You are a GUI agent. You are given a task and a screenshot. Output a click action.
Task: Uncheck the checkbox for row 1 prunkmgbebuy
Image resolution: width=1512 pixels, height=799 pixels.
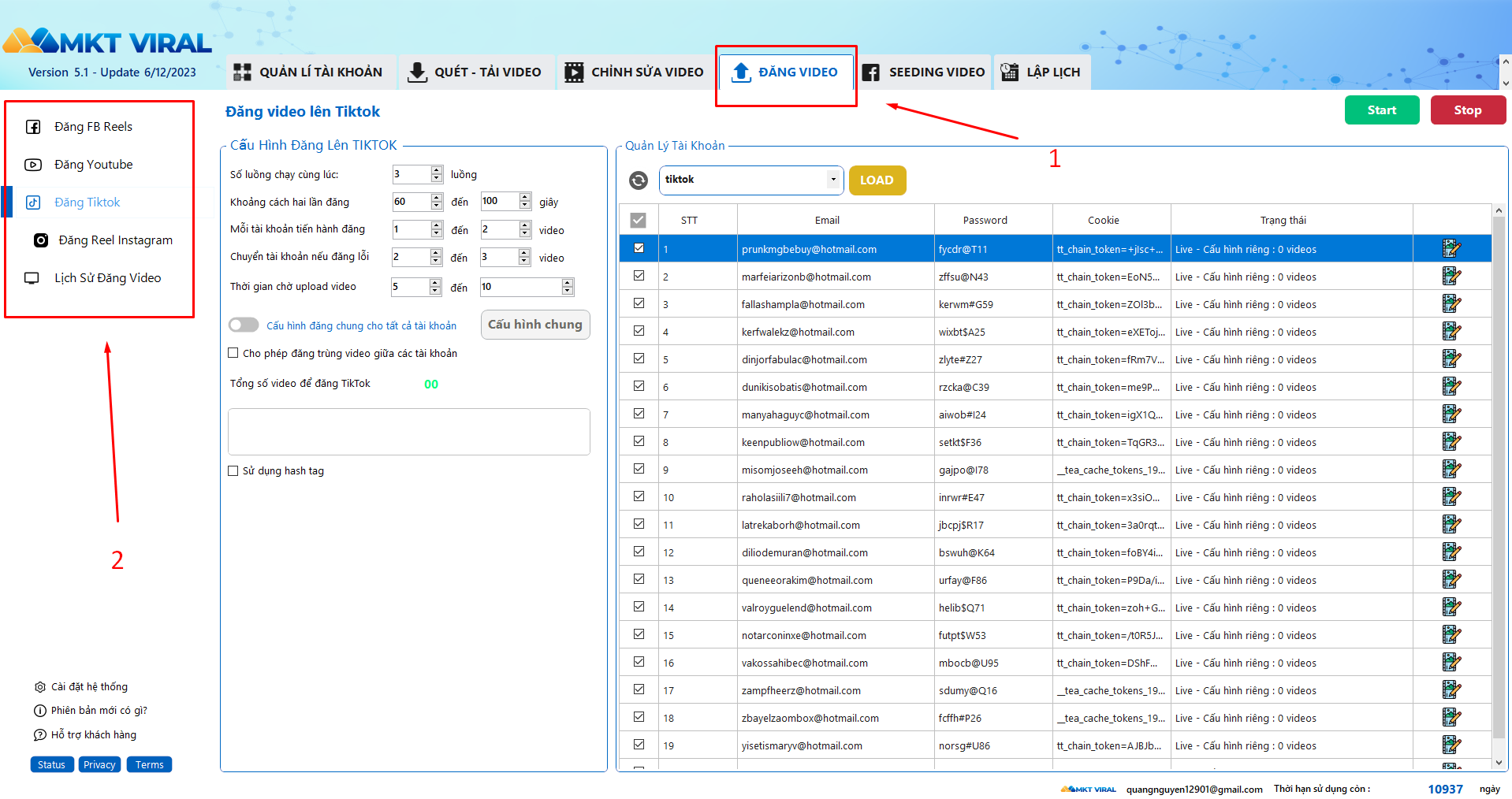coord(639,248)
